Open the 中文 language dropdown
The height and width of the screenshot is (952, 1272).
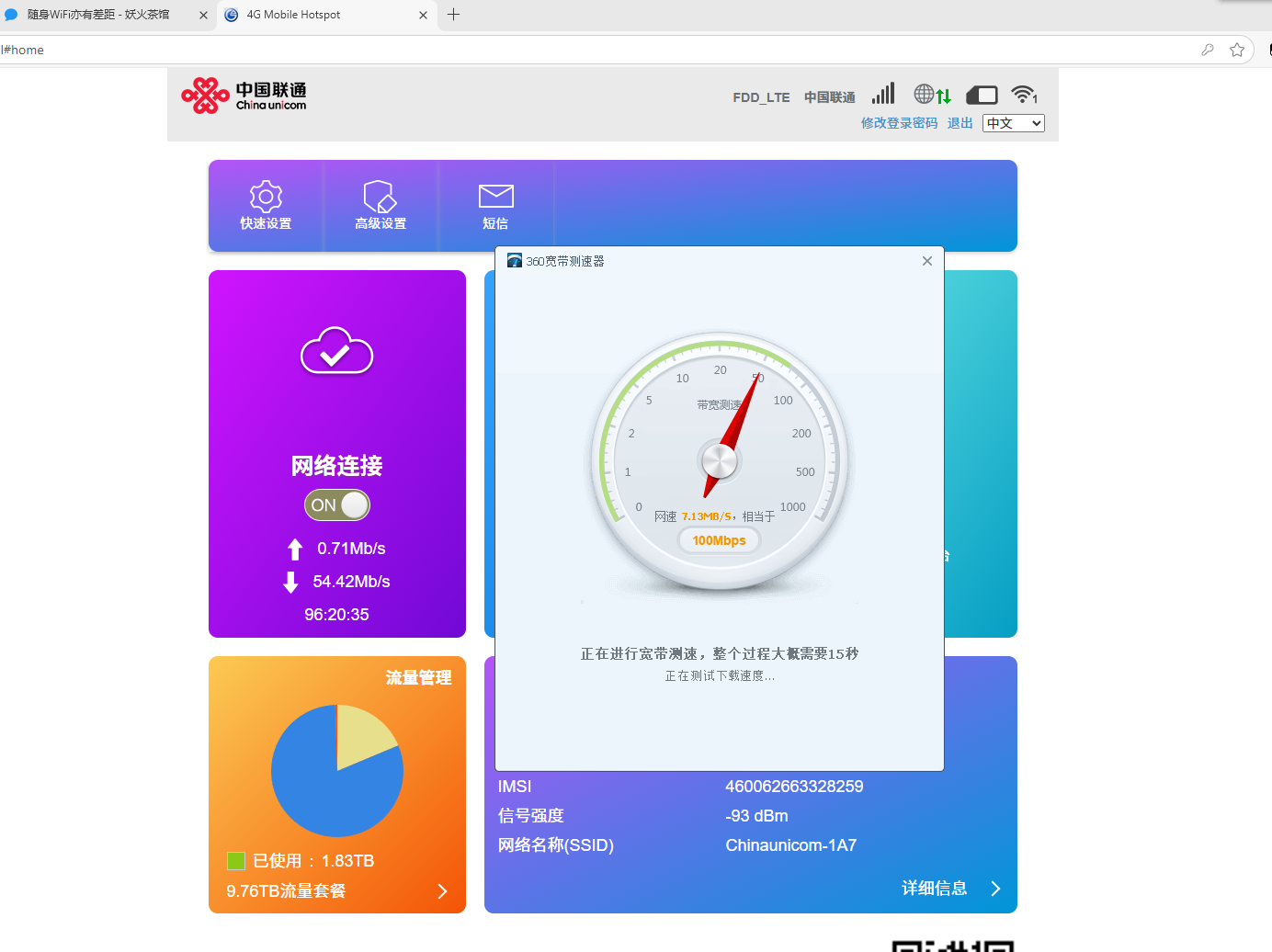[x=1014, y=123]
